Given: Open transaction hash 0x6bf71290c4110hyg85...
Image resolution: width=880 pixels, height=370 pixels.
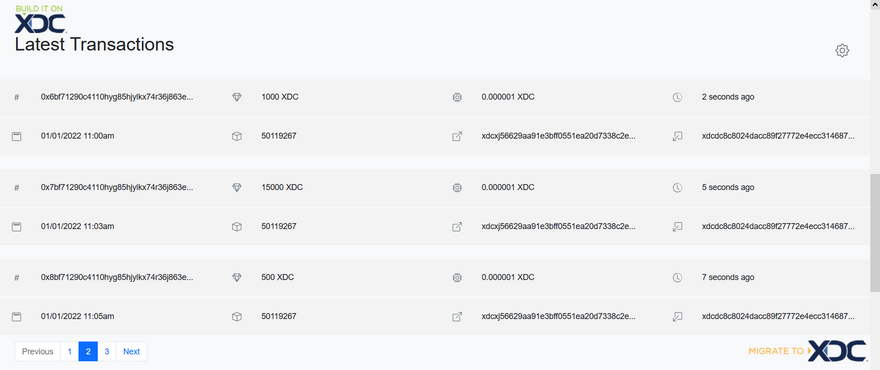Looking at the screenshot, I should [117, 97].
